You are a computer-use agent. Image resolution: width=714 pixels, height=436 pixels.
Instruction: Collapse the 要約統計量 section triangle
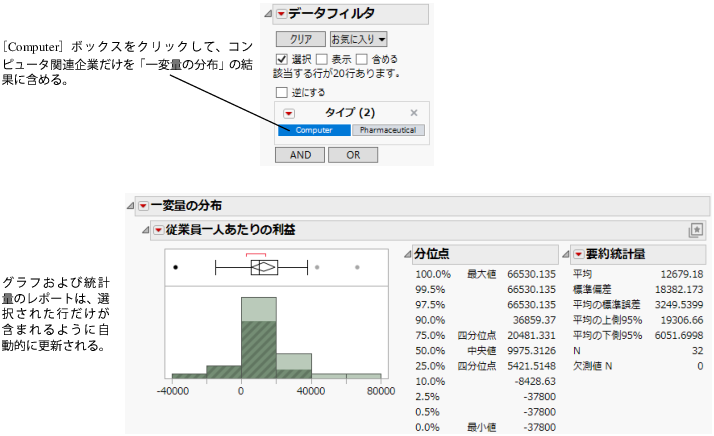pyautogui.click(x=566, y=254)
